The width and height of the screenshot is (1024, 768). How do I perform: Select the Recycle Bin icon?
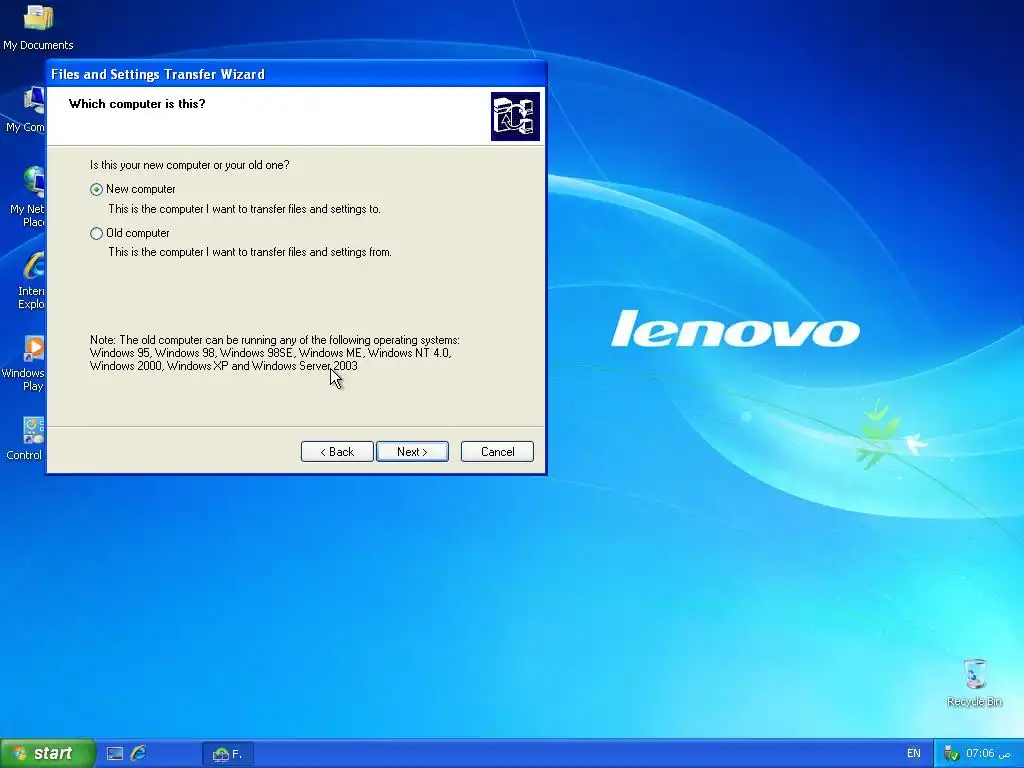pyautogui.click(x=974, y=683)
